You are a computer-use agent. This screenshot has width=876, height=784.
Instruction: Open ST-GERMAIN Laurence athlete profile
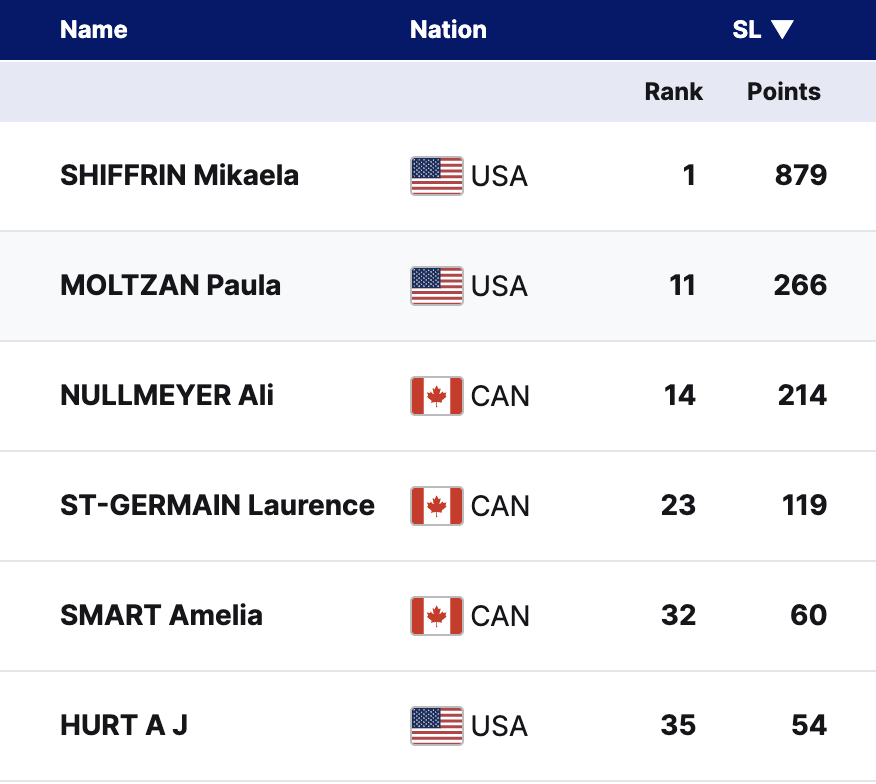pos(217,506)
